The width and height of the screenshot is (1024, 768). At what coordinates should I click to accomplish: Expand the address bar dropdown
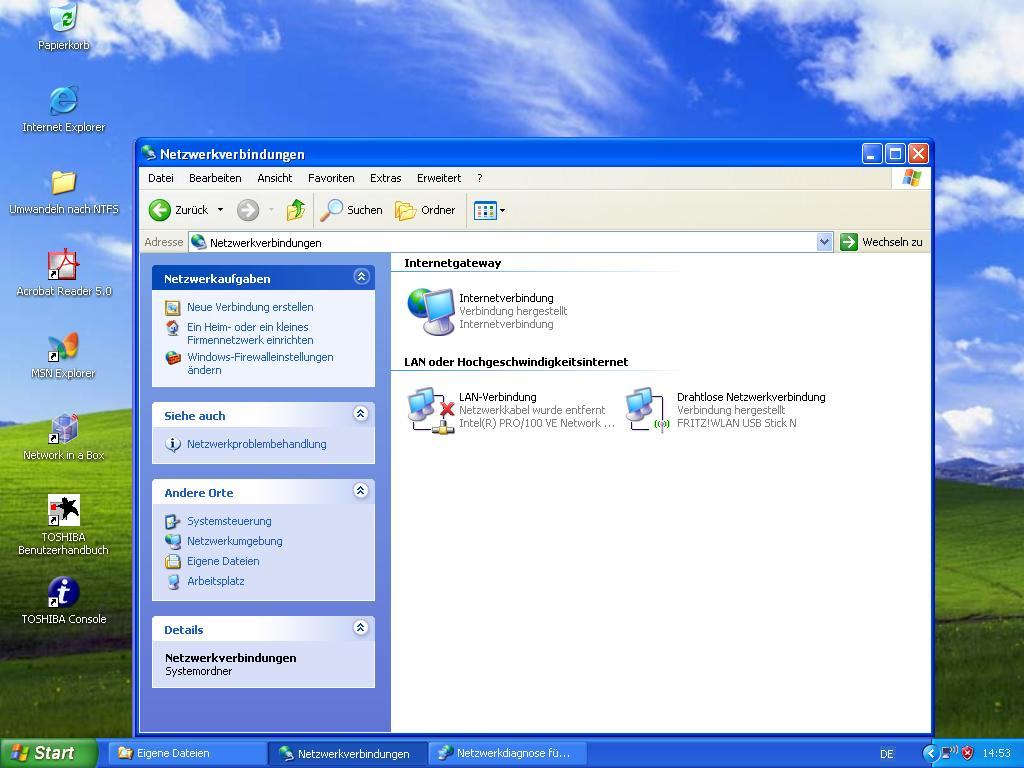coord(824,242)
